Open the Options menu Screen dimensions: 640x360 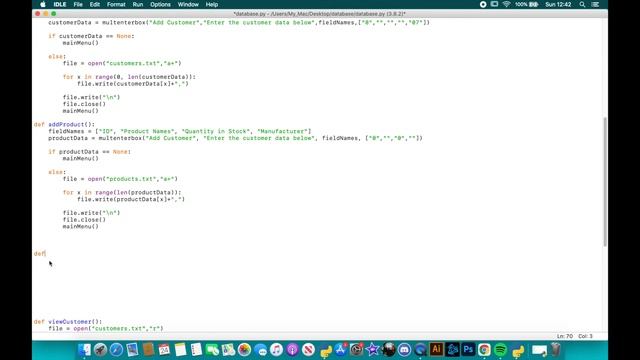pos(160,4)
